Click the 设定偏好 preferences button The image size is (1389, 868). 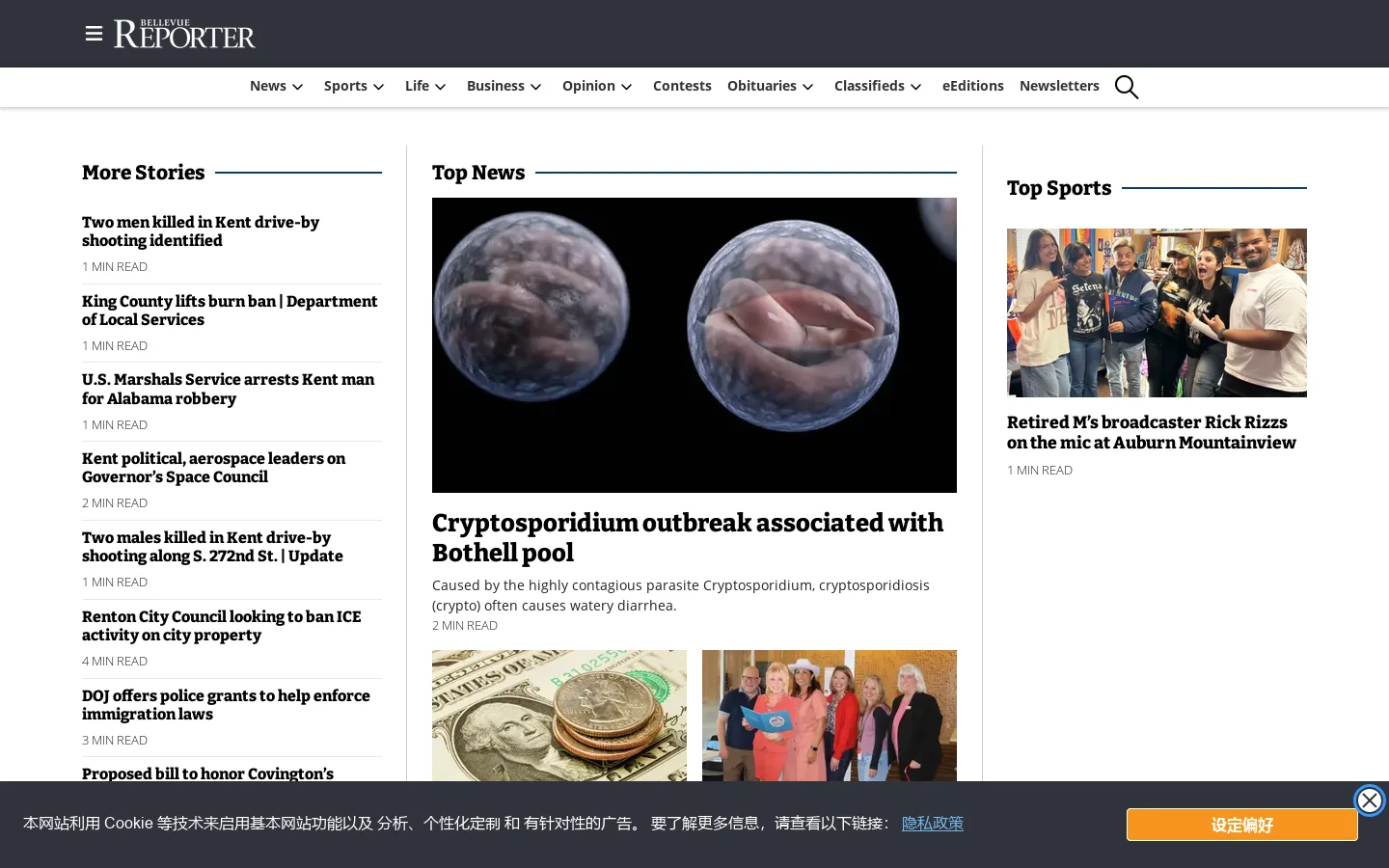(1242, 825)
